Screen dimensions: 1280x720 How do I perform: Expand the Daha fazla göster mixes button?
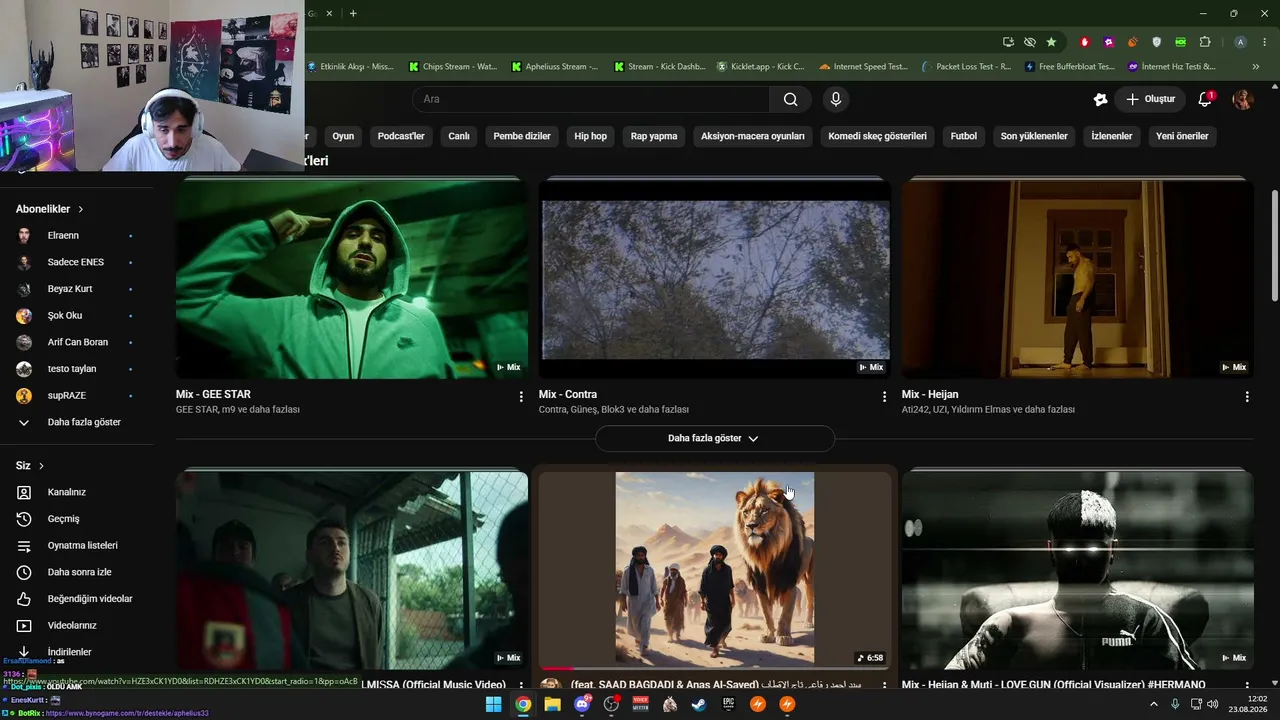pos(714,438)
